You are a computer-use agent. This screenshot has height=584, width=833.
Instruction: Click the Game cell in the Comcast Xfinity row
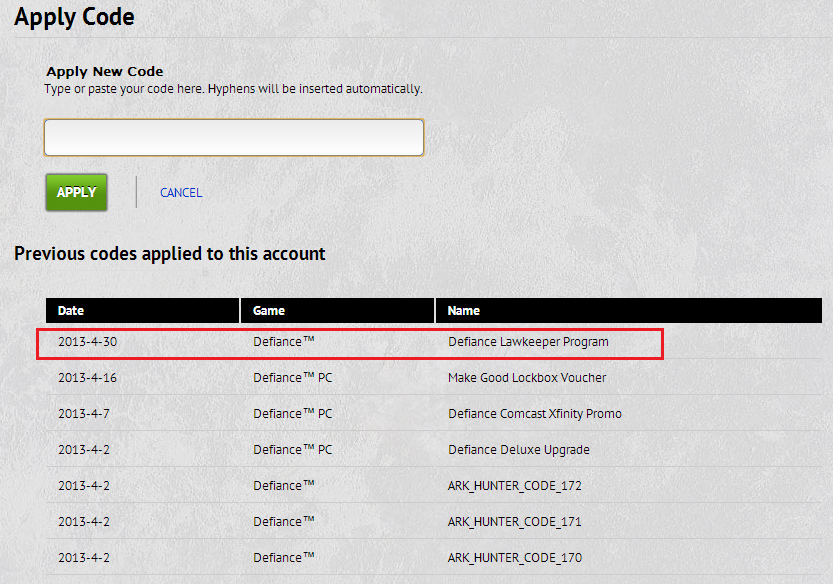click(292, 414)
